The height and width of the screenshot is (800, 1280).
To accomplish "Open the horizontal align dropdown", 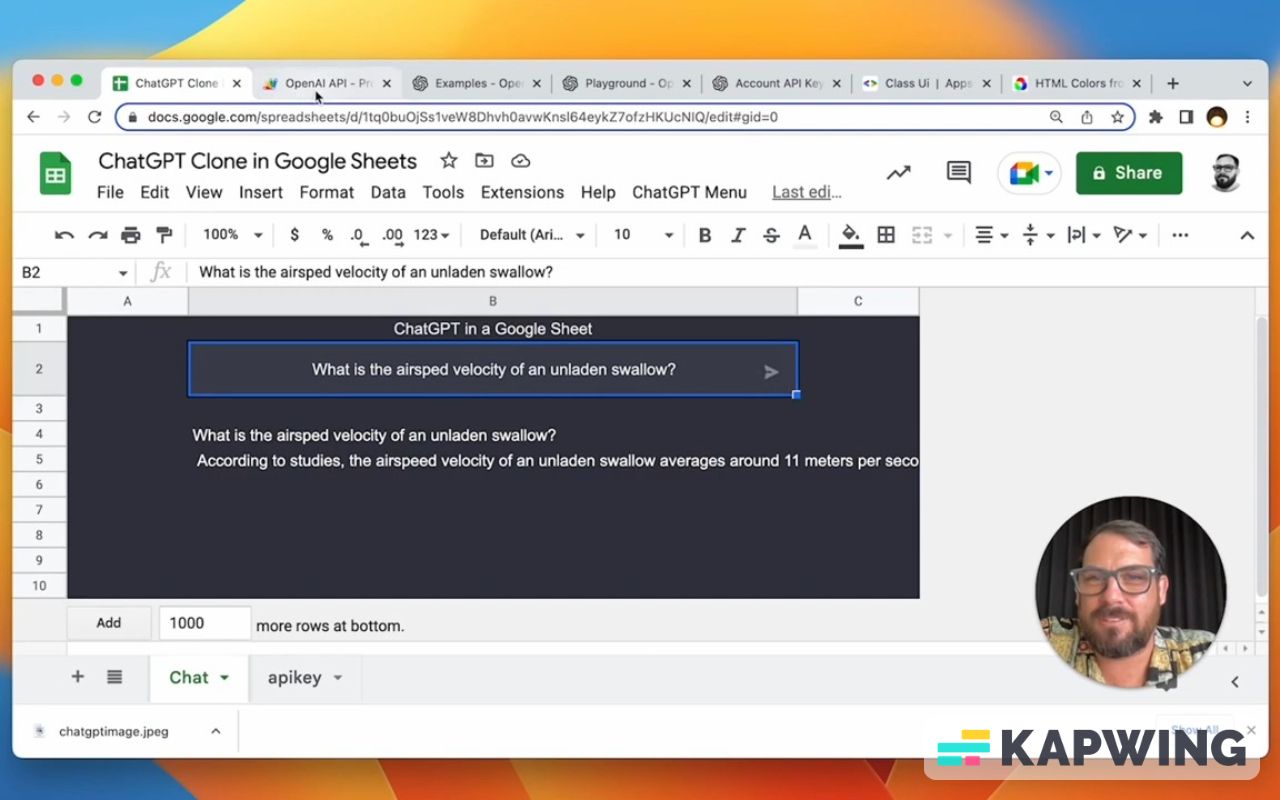I will tap(991, 235).
